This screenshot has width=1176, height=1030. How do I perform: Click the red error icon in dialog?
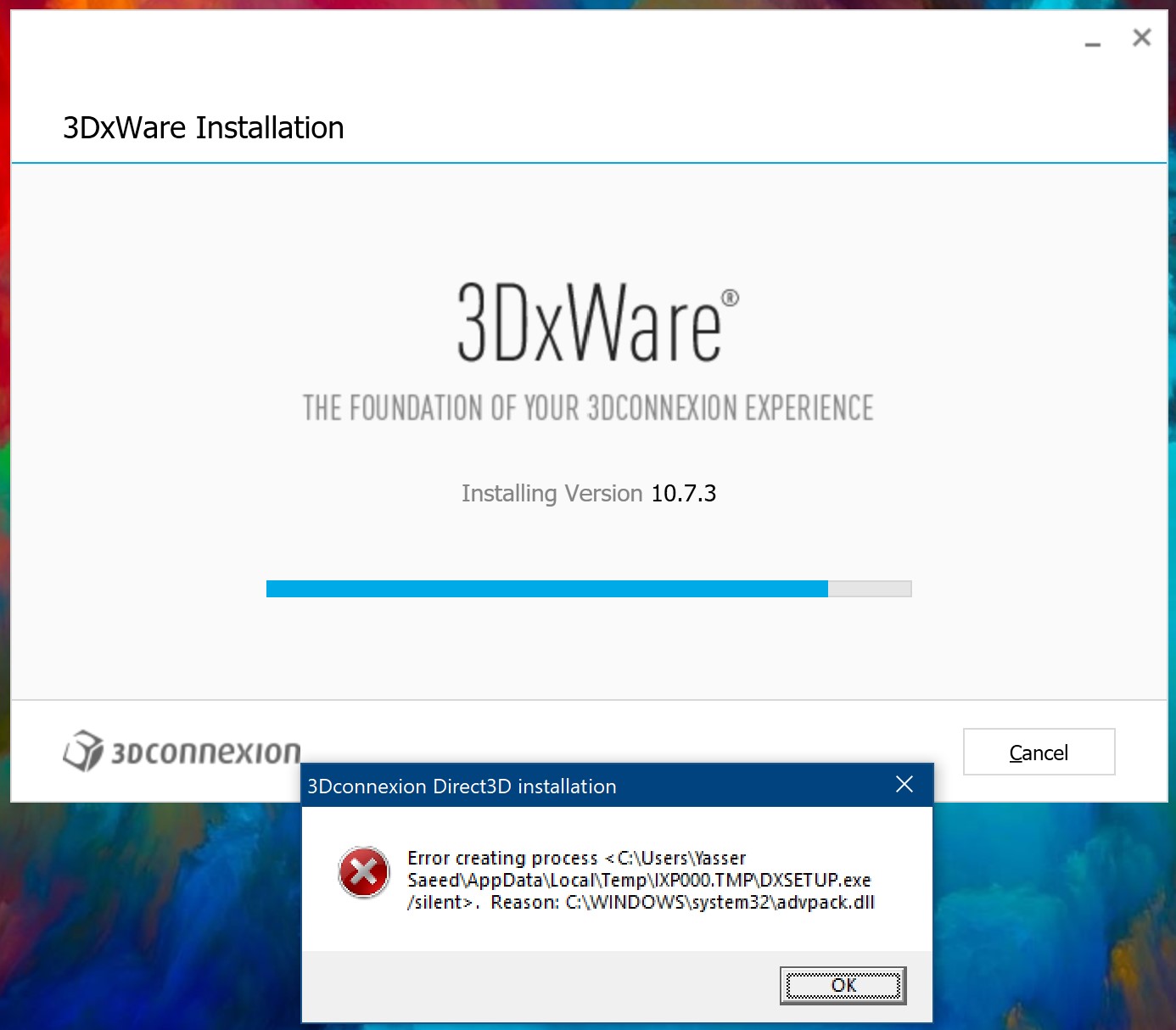pyautogui.click(x=364, y=872)
